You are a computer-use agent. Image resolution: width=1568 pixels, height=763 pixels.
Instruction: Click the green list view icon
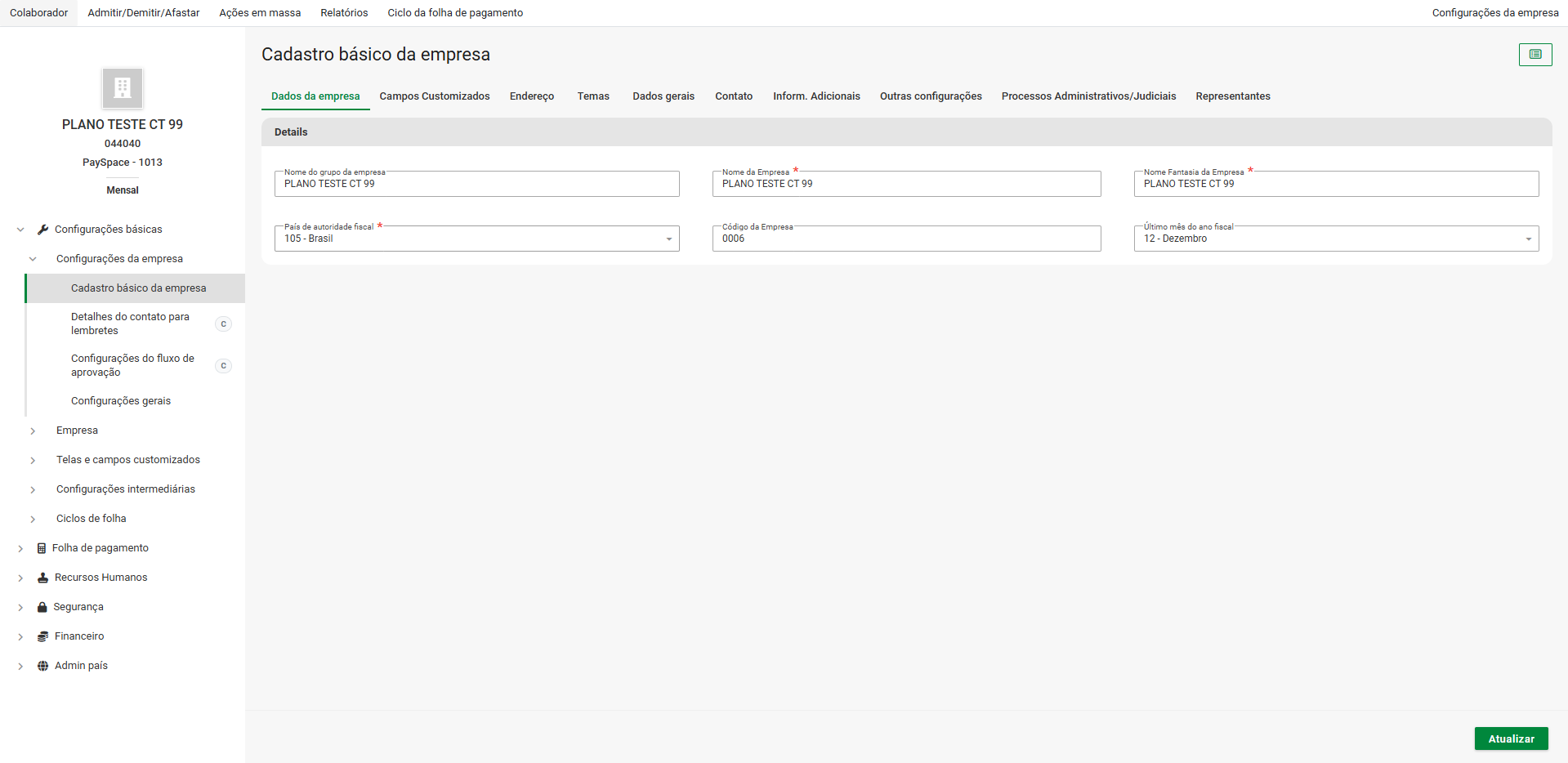(x=1534, y=55)
